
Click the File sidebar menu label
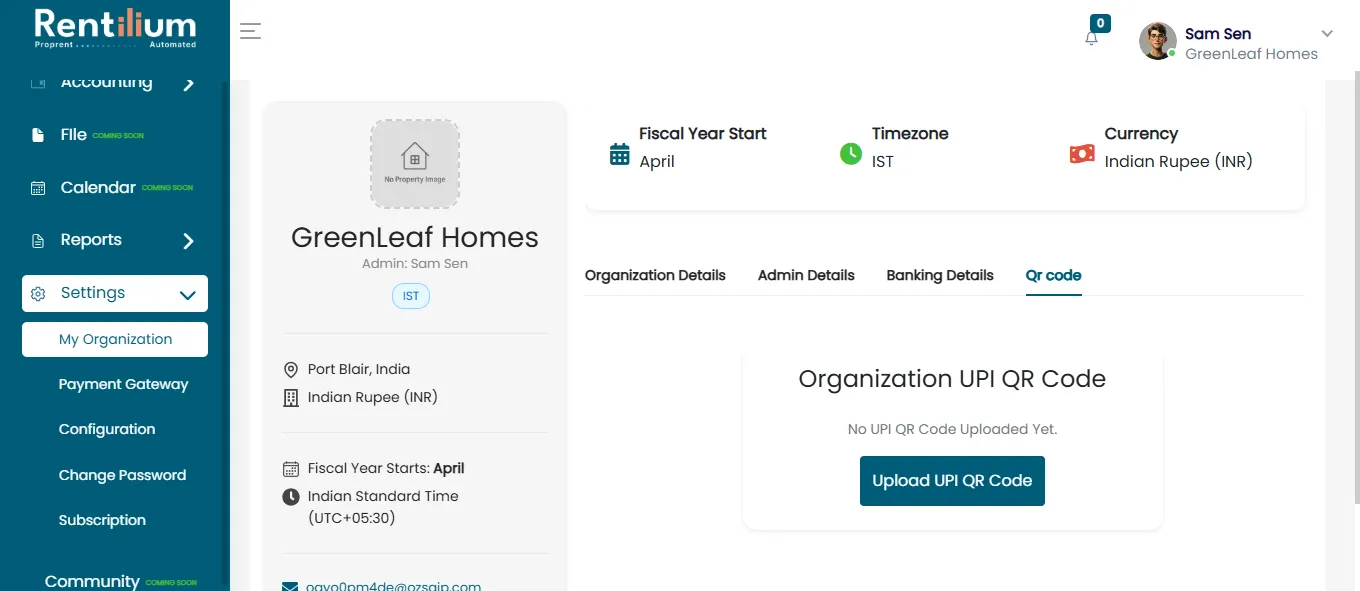click(74, 135)
